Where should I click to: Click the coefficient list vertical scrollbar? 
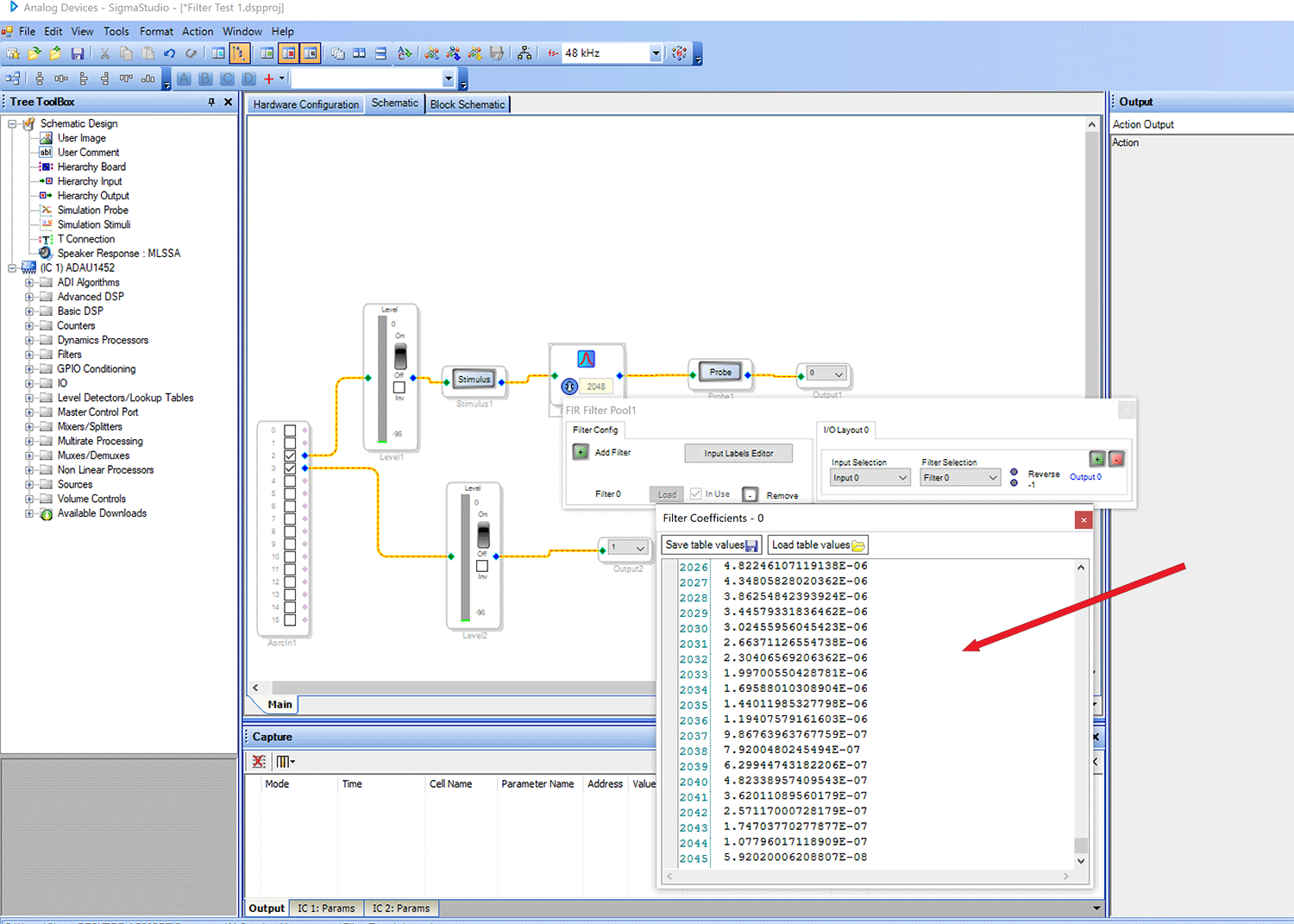(1081, 713)
